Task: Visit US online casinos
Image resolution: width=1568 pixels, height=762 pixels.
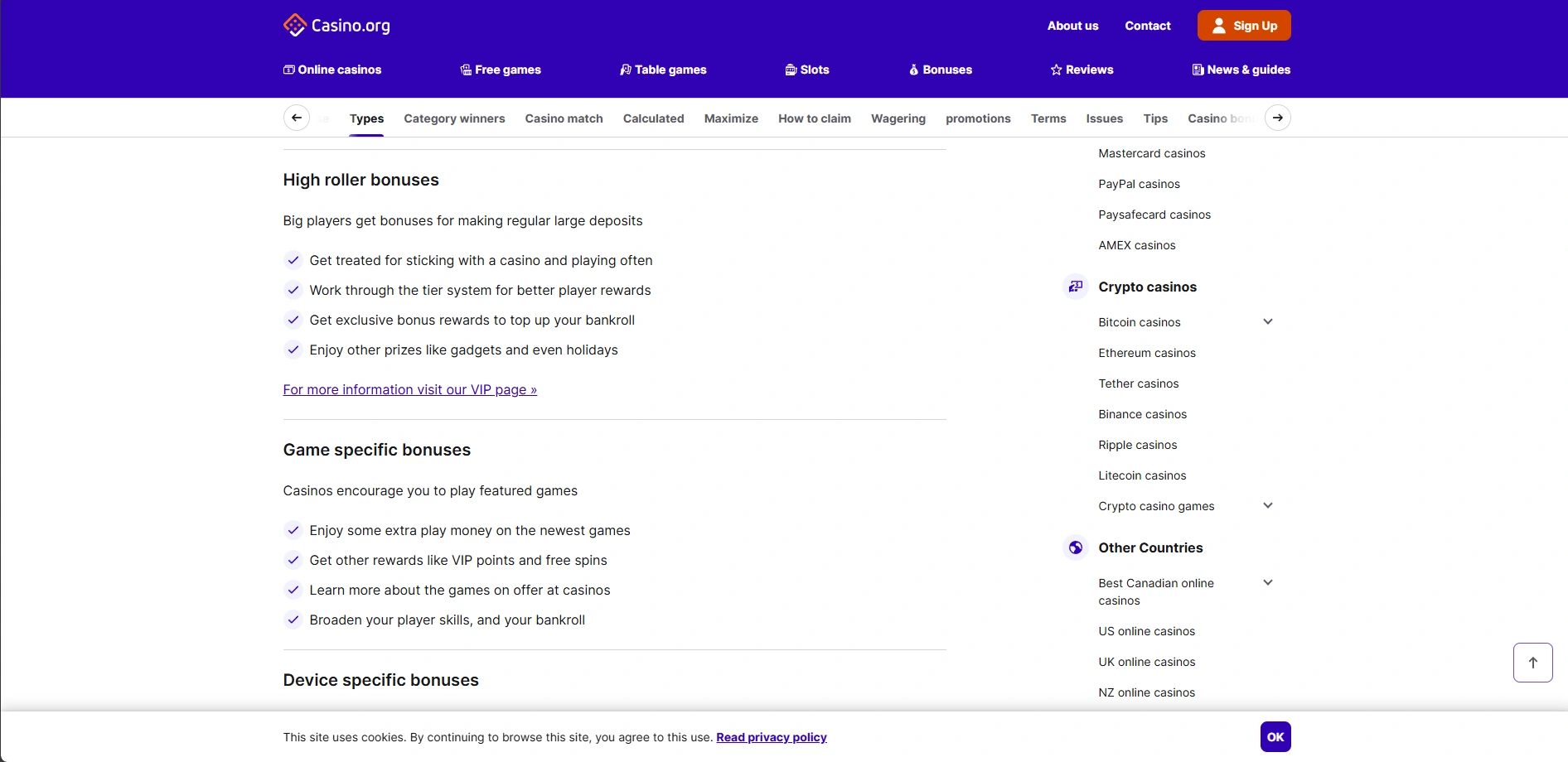Action: (x=1146, y=631)
